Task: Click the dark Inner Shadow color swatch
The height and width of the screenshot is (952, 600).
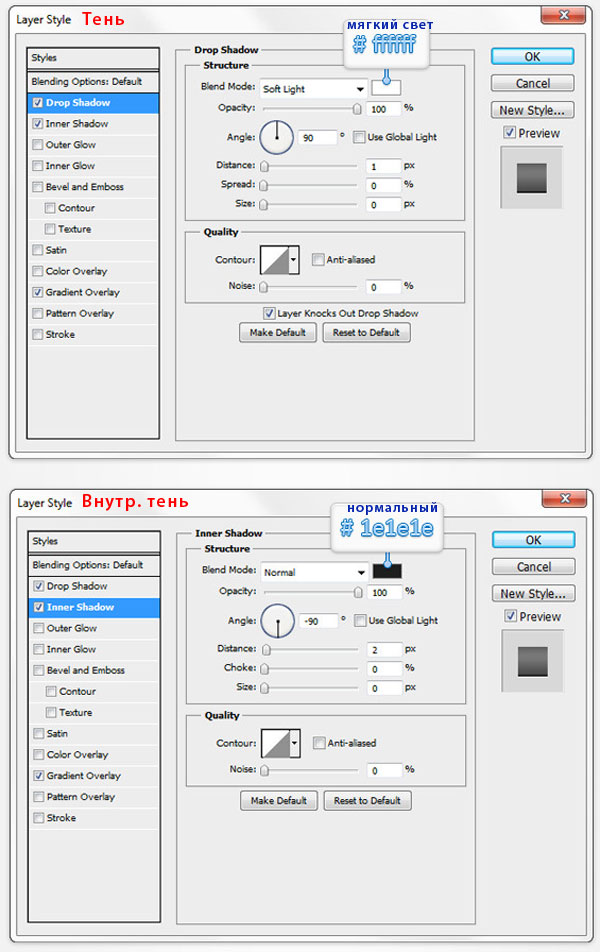Action: point(386,572)
